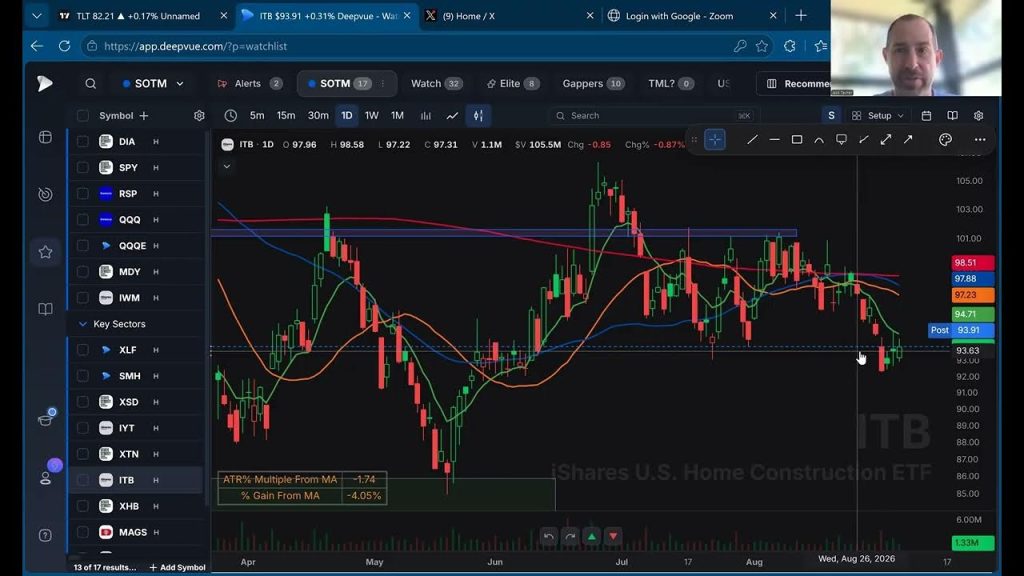Tick the checkbox beside XLF
This screenshot has width=1024, height=576.
[83, 350]
